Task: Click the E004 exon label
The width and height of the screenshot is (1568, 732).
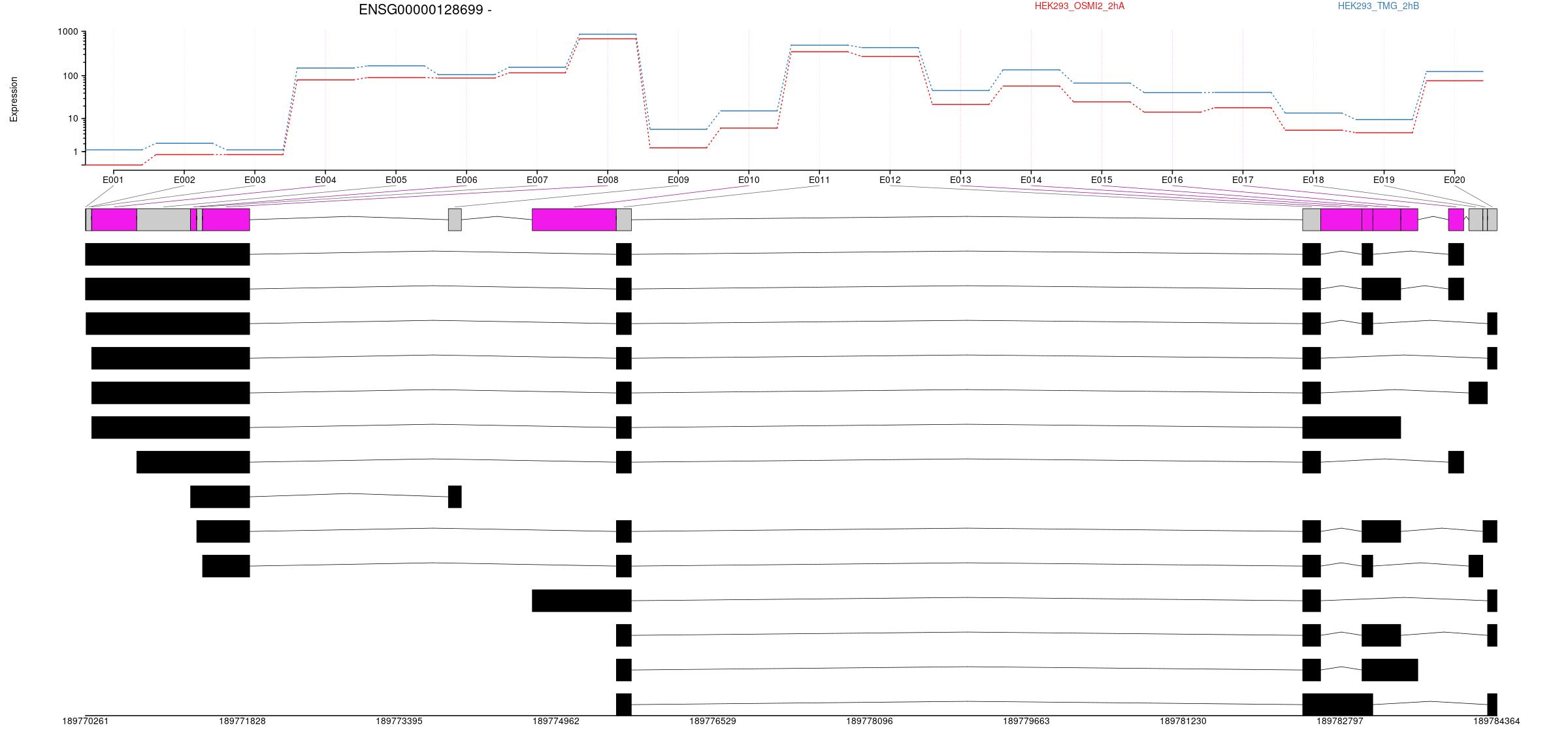Action: tap(325, 180)
